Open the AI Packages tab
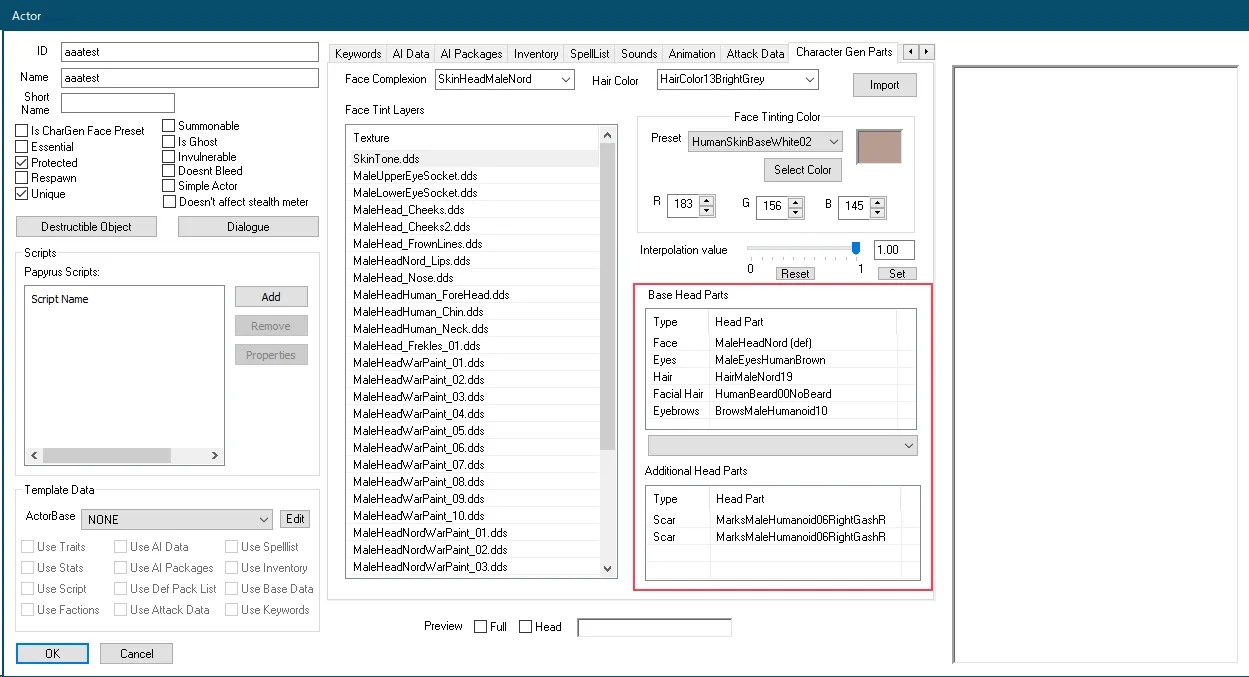 (472, 54)
